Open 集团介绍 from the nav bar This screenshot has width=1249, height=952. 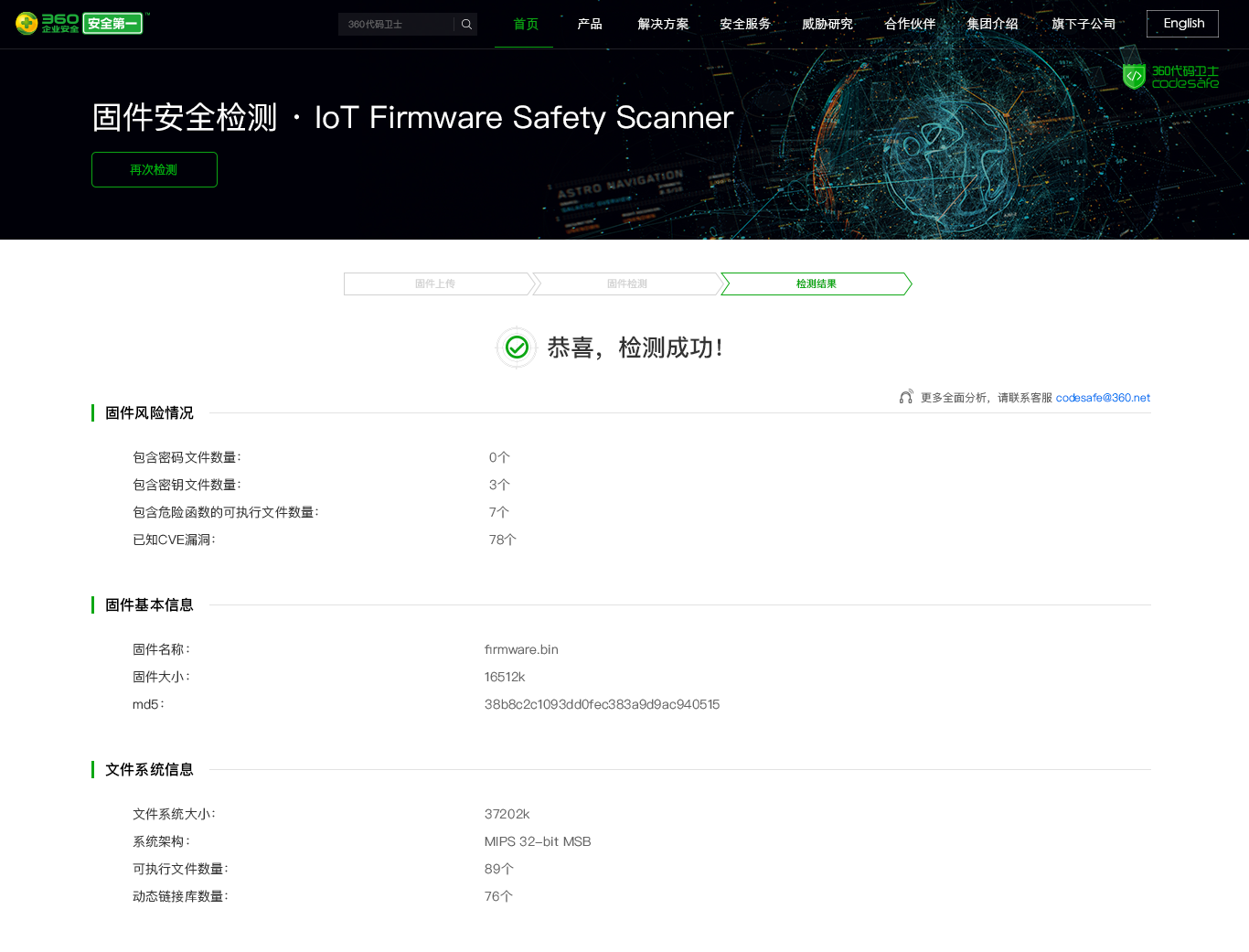click(x=992, y=24)
